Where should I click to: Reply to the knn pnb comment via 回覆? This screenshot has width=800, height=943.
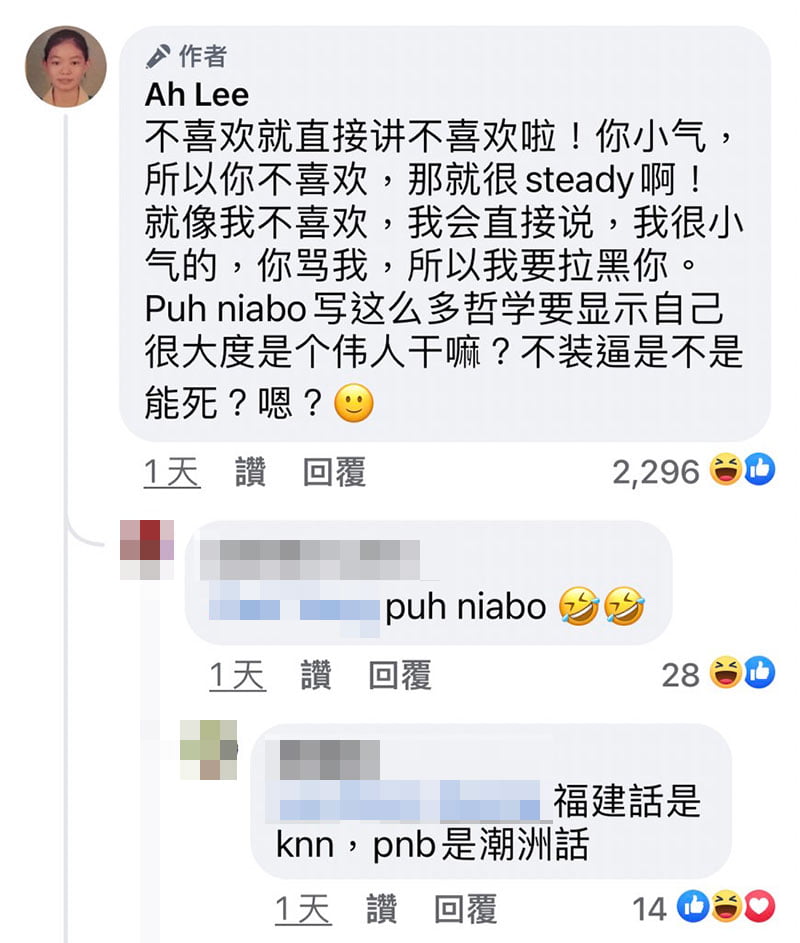coord(466,909)
